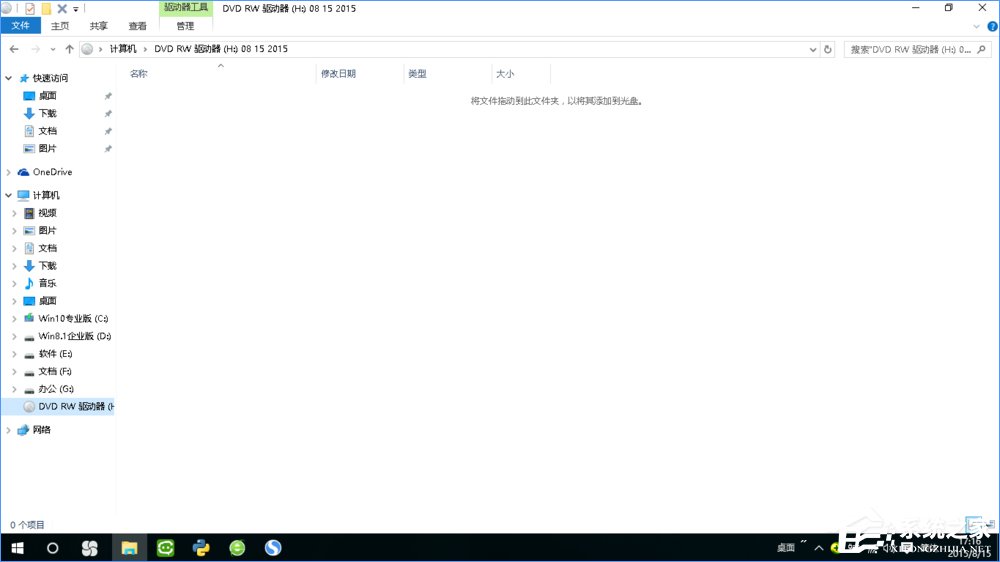
Task: Sort by 名称 column header
Action: [x=138, y=73]
